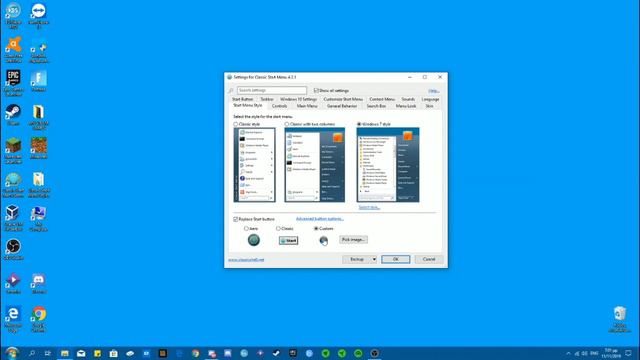The width and height of the screenshot is (640, 360).
Task: Open the OBS icon on the taskbar
Action: (x=374, y=353)
